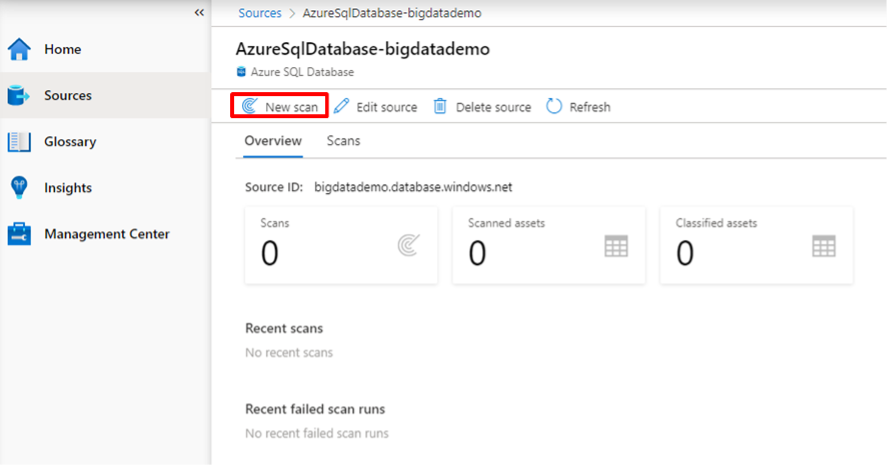Viewport: 889px width, 466px height.
Task: Click the Azure SQL Database type icon
Action: (x=241, y=72)
